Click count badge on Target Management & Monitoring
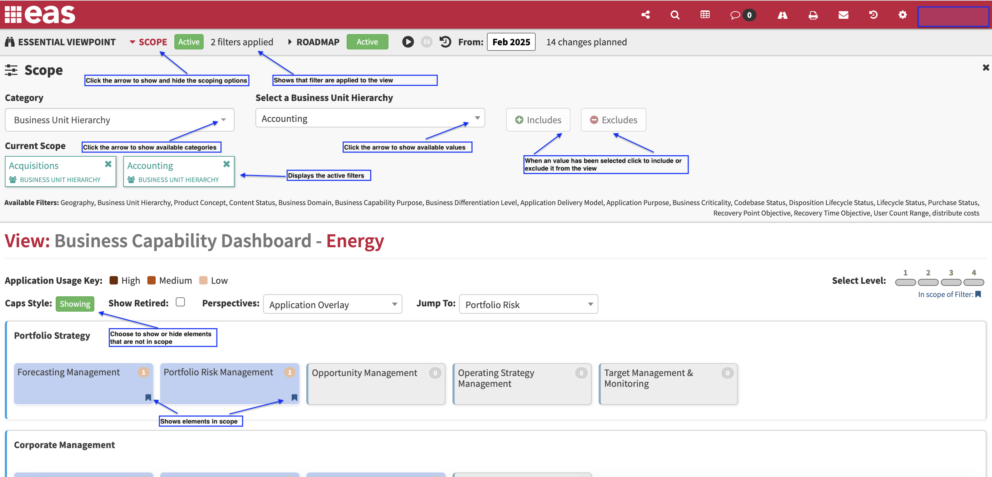 [728, 373]
